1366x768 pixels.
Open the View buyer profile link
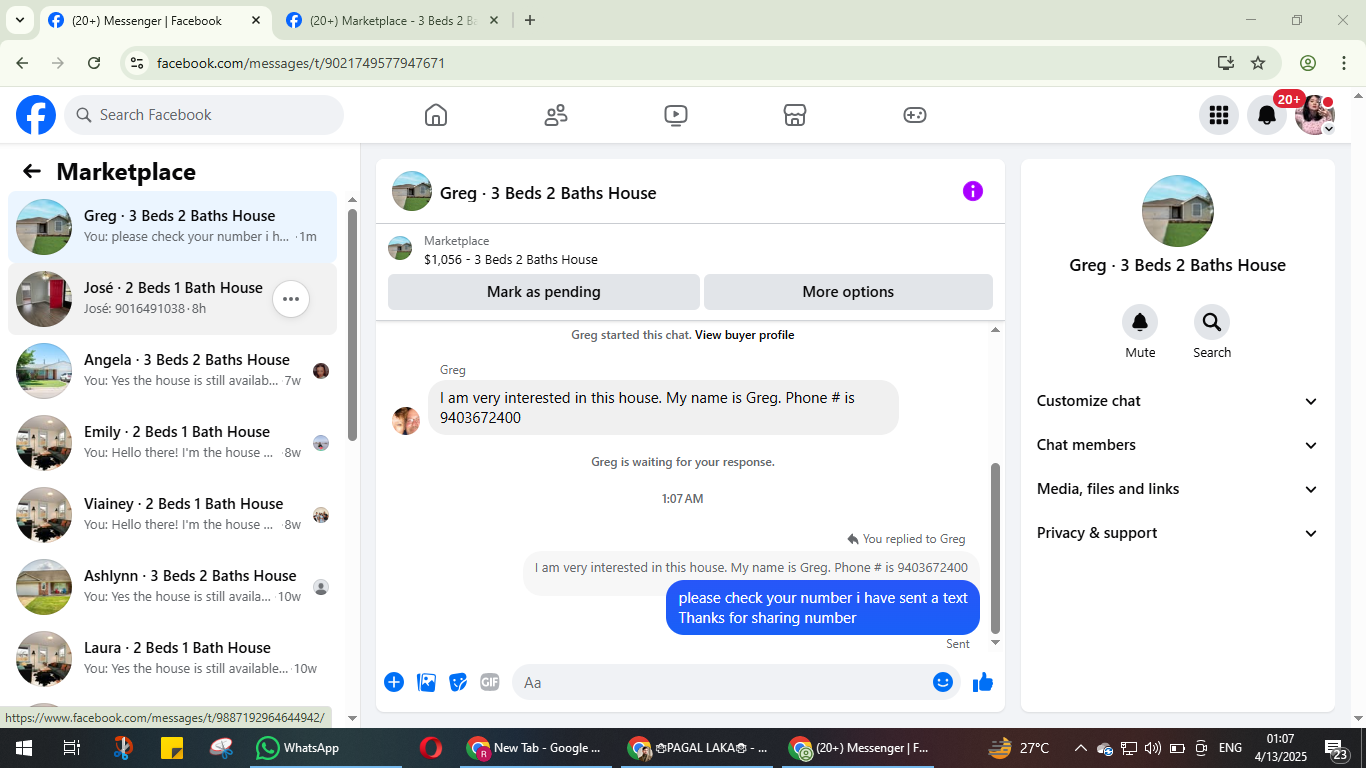coord(744,335)
